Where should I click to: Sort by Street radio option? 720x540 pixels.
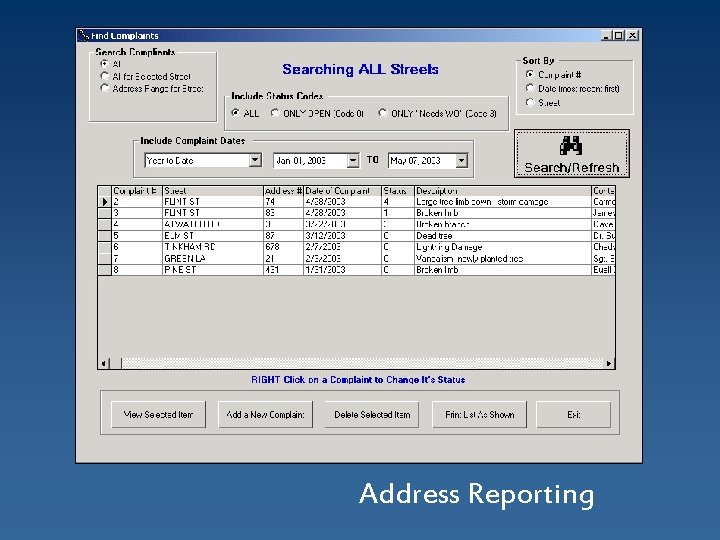pos(530,102)
